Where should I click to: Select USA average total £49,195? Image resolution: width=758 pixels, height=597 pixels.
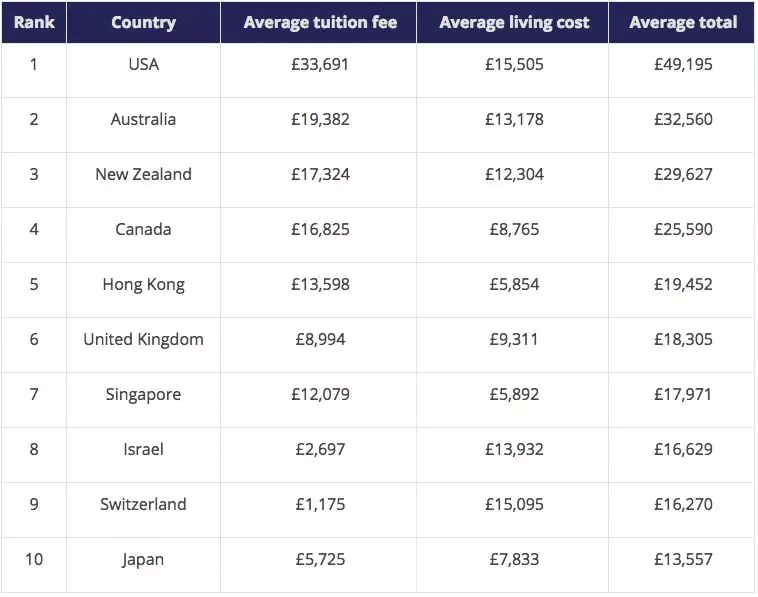tap(683, 65)
